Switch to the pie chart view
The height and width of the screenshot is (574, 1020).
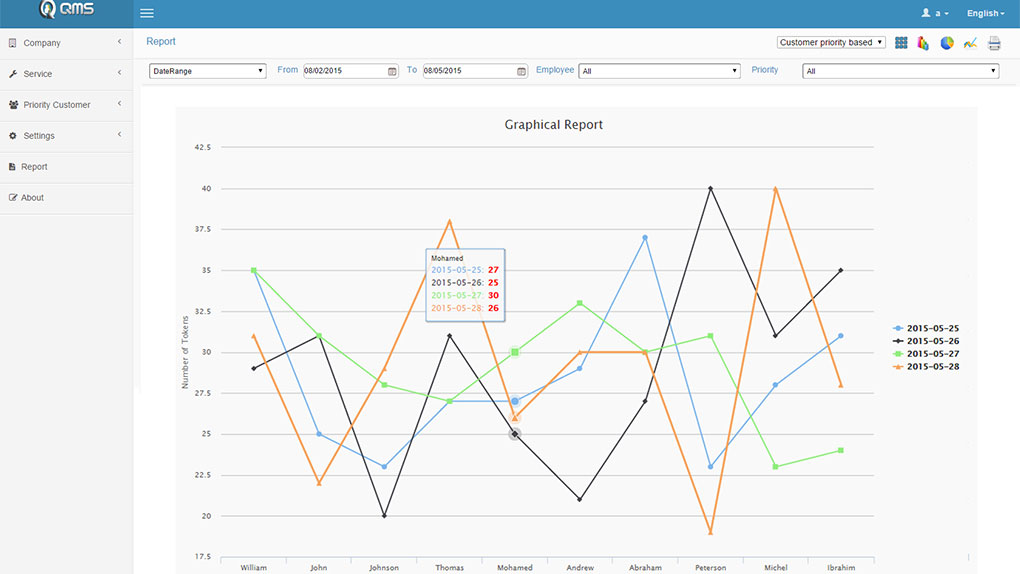click(946, 43)
